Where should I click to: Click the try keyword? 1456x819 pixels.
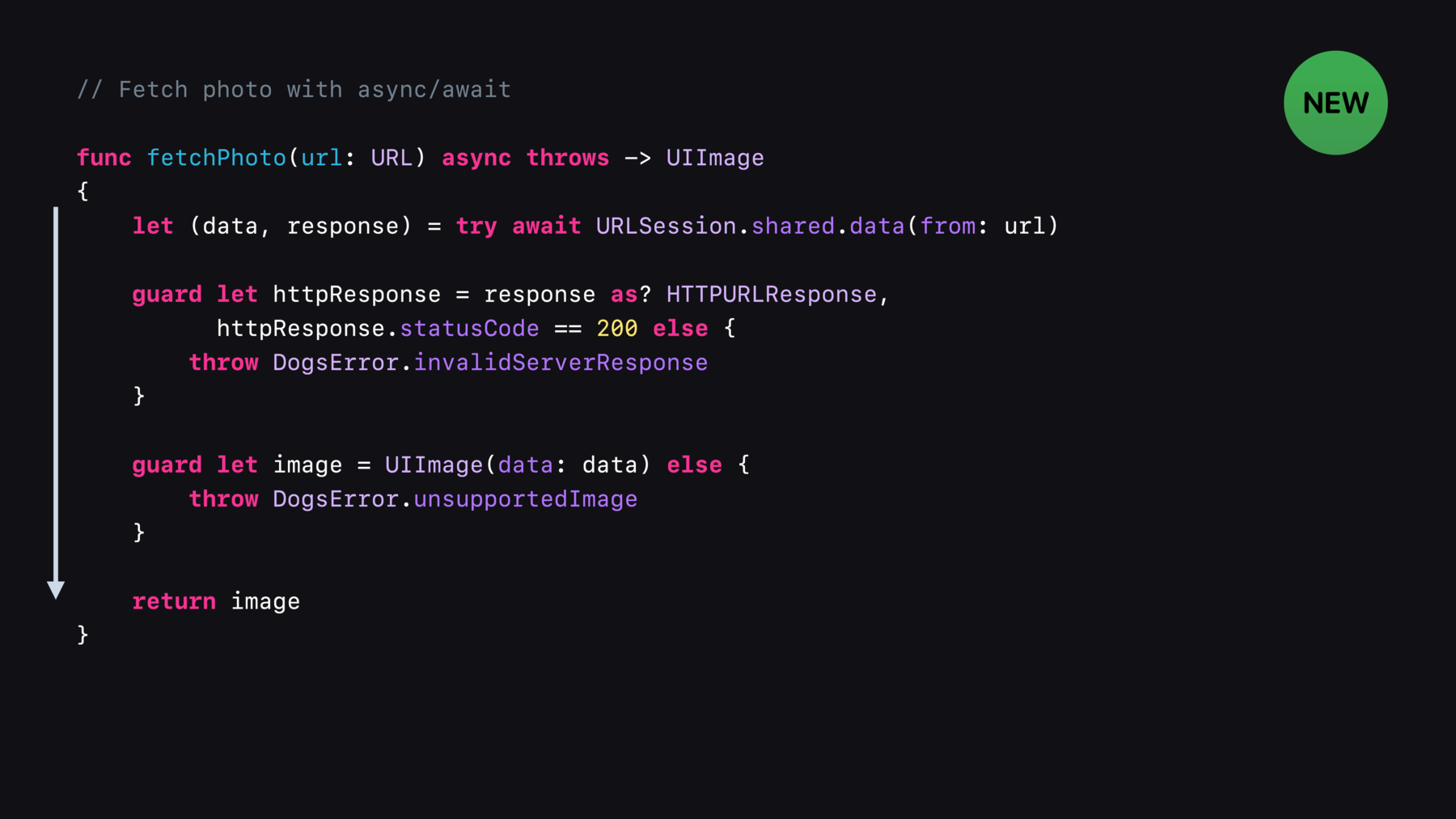476,227
